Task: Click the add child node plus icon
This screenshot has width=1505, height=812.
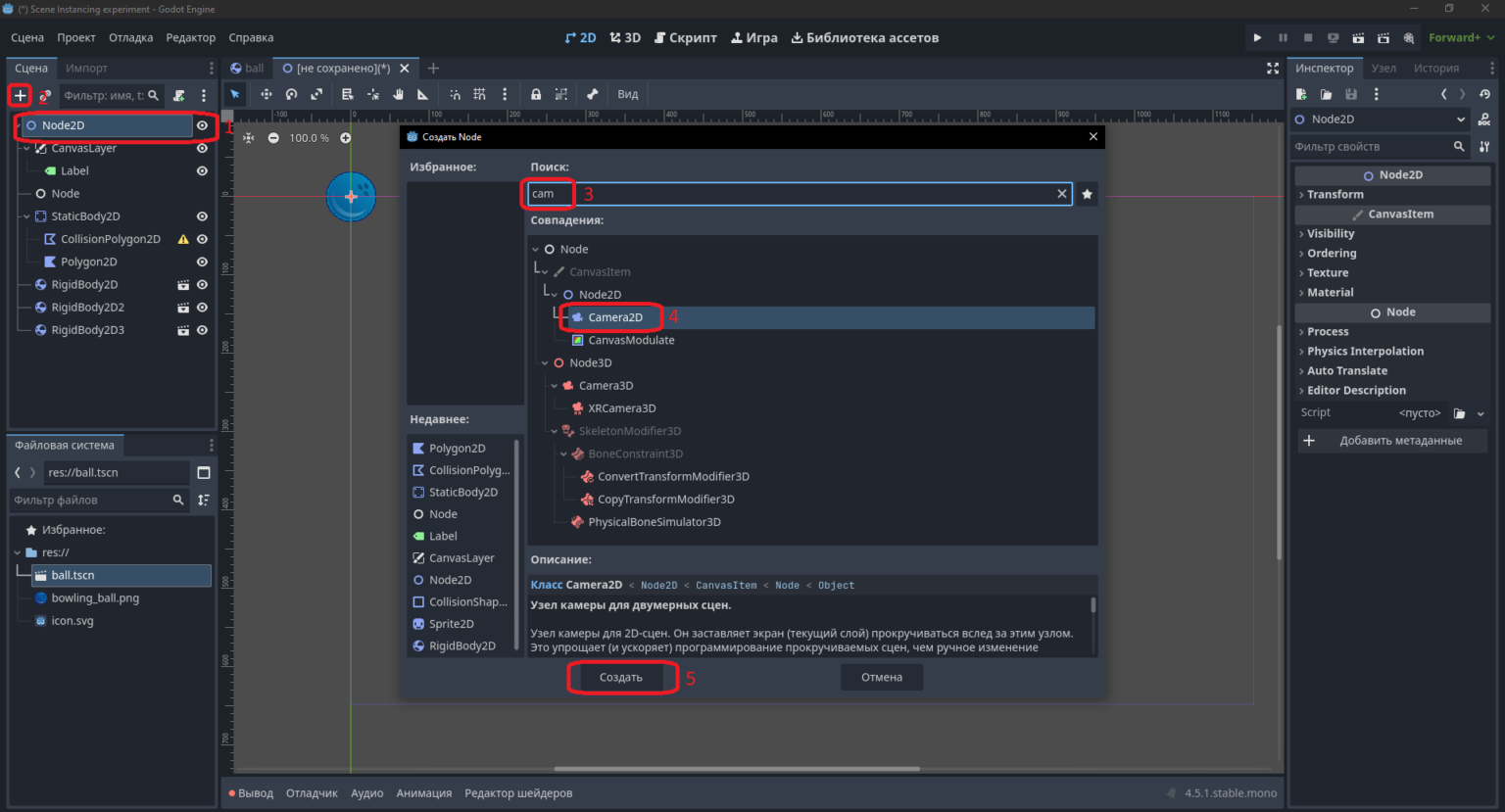Action: pyautogui.click(x=20, y=95)
